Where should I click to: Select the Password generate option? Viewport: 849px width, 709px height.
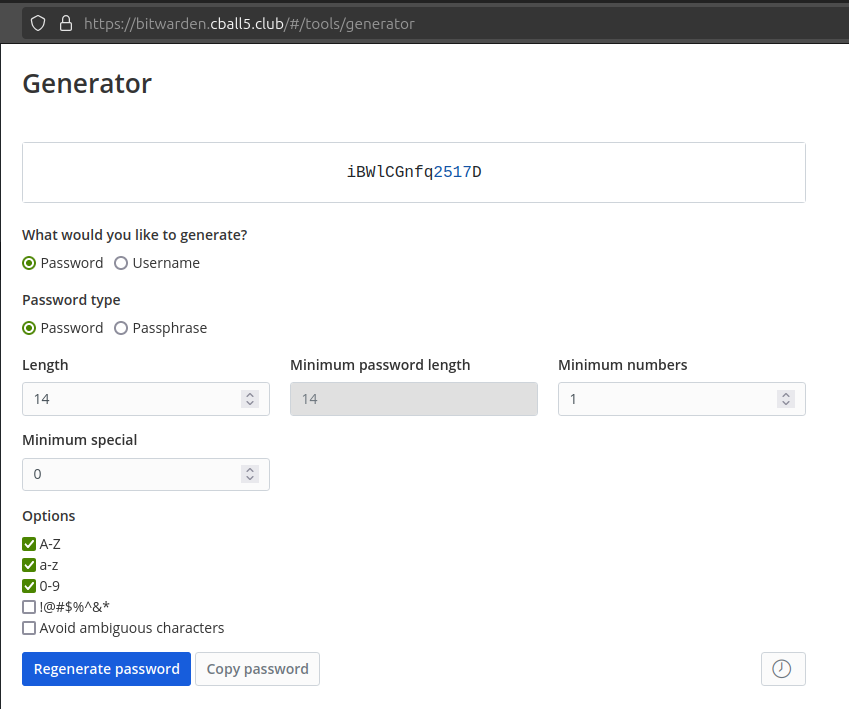coord(29,263)
